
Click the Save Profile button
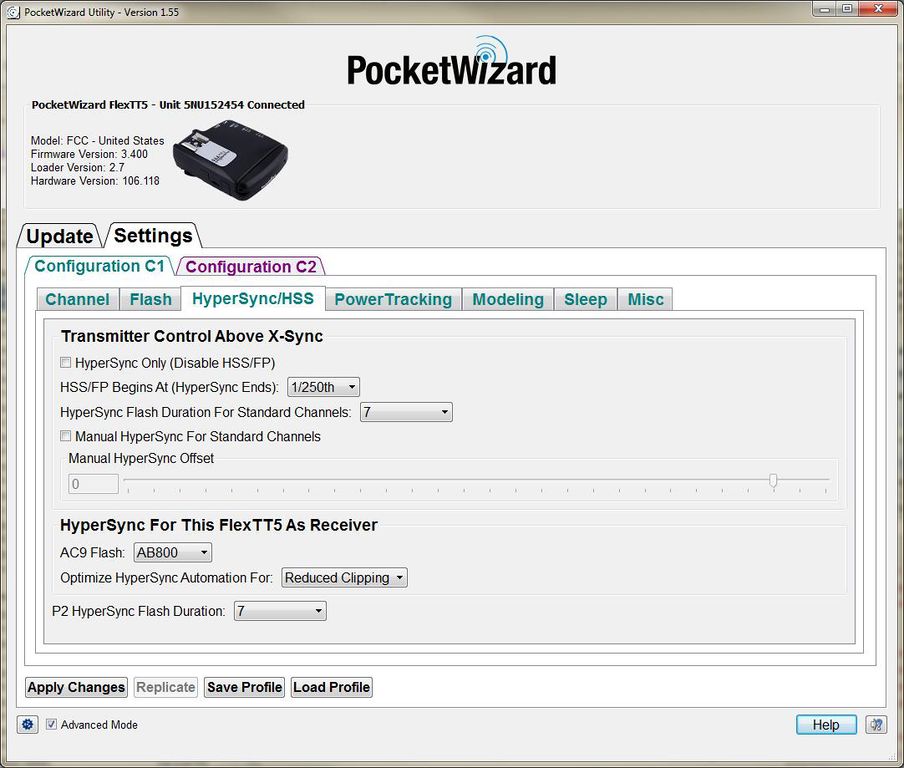point(244,687)
